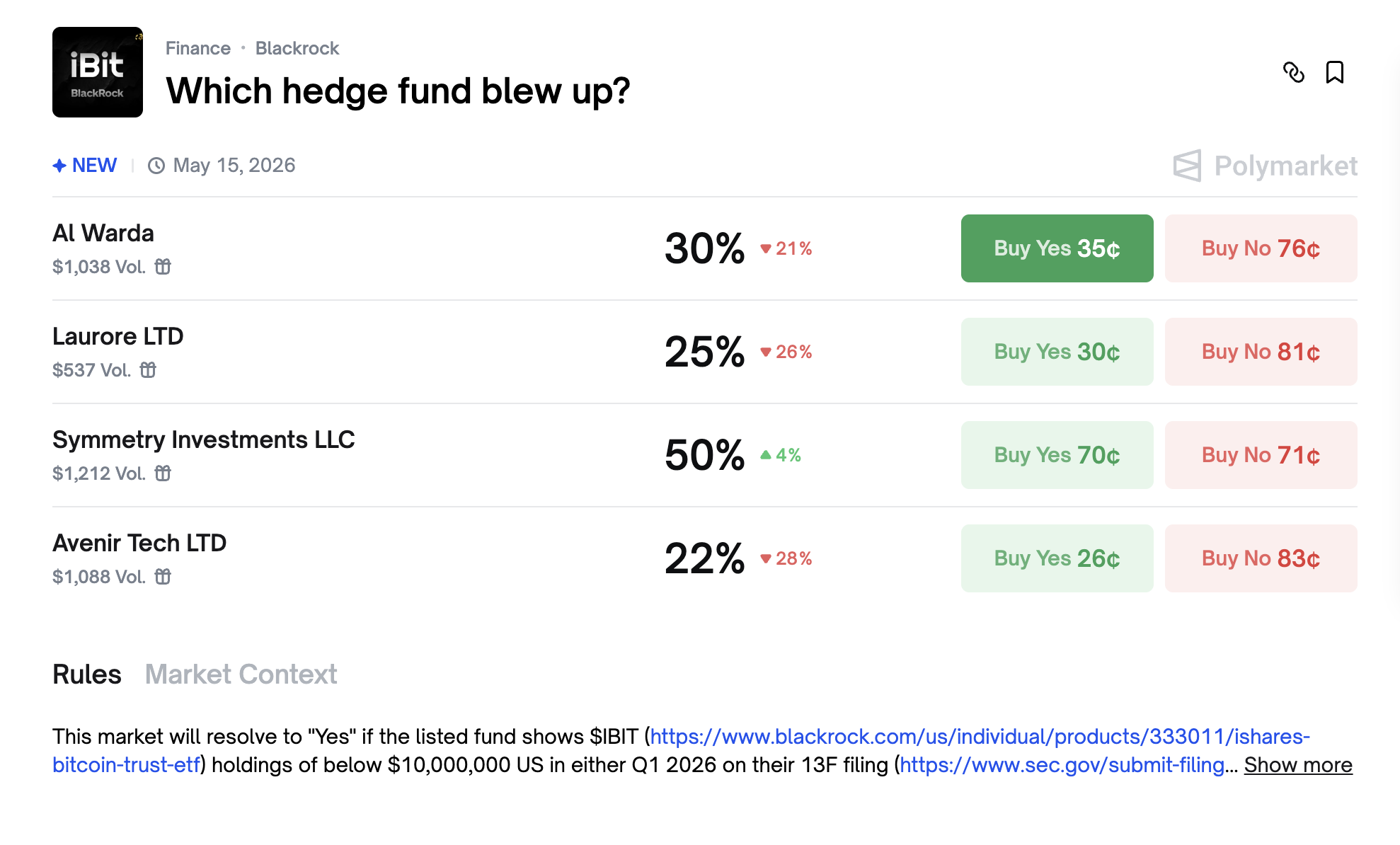The width and height of the screenshot is (1400, 845).
Task: Click the gift icon beside Symmetry Investments volume
Action: [x=163, y=473]
